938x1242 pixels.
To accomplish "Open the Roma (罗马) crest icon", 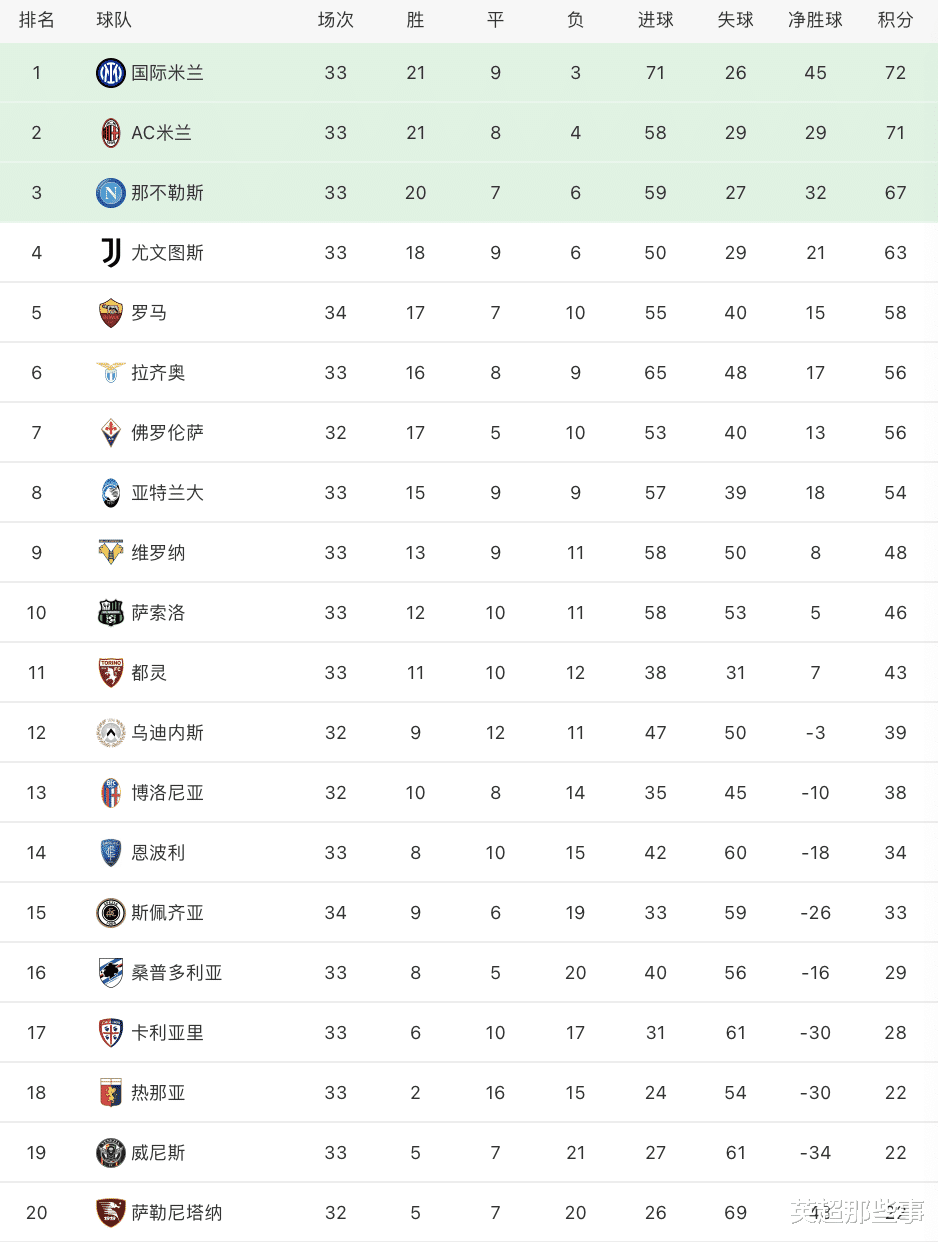I will point(111,313).
